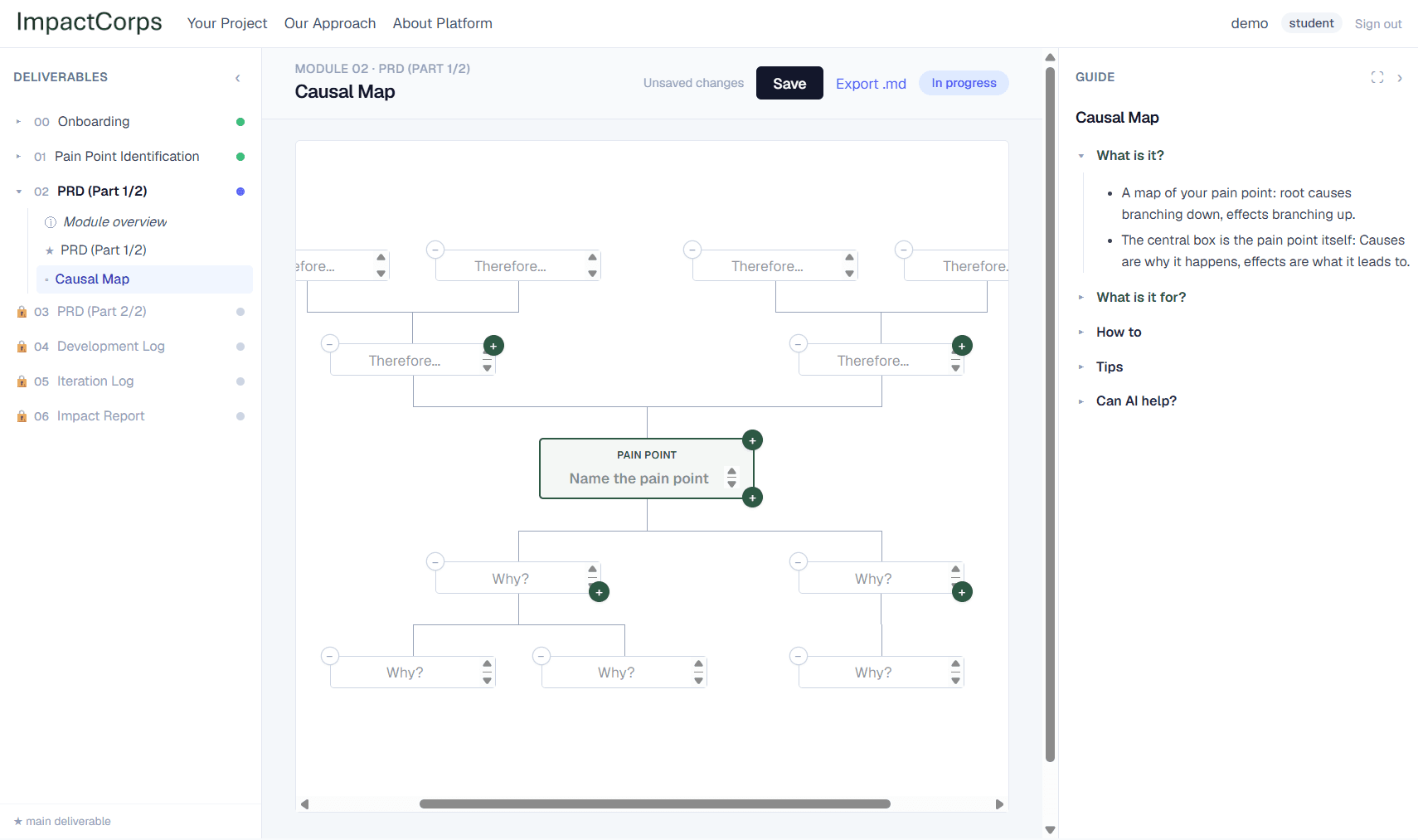Expand the 'Can AI help?' section
The width and height of the screenshot is (1418, 840).
1136,401
